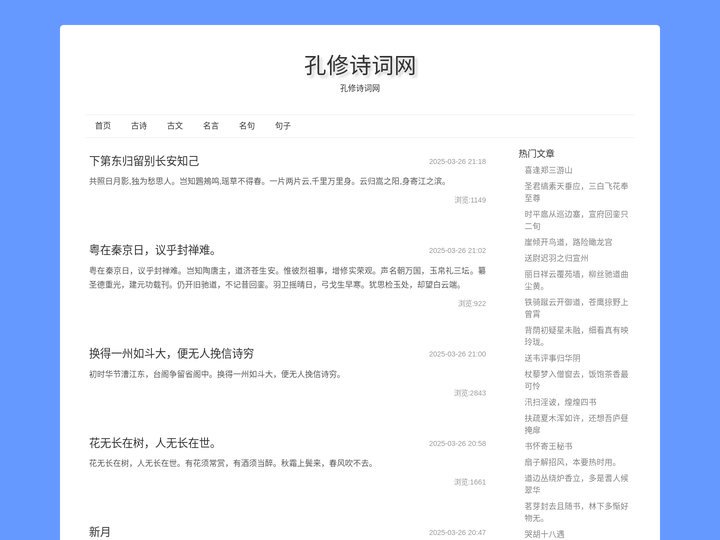Click the 孔修诗词网 site title heading
This screenshot has height=540, width=720.
(x=360, y=65)
